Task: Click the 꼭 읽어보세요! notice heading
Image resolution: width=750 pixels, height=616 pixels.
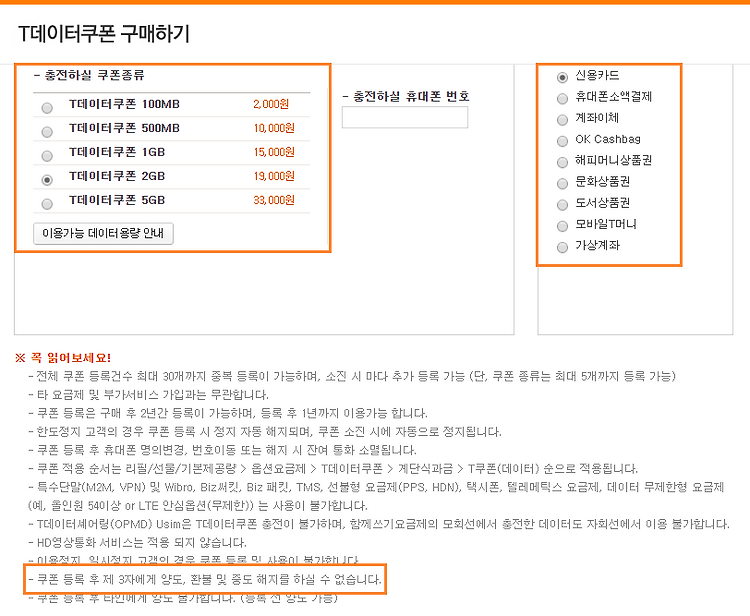Action: click(63, 358)
